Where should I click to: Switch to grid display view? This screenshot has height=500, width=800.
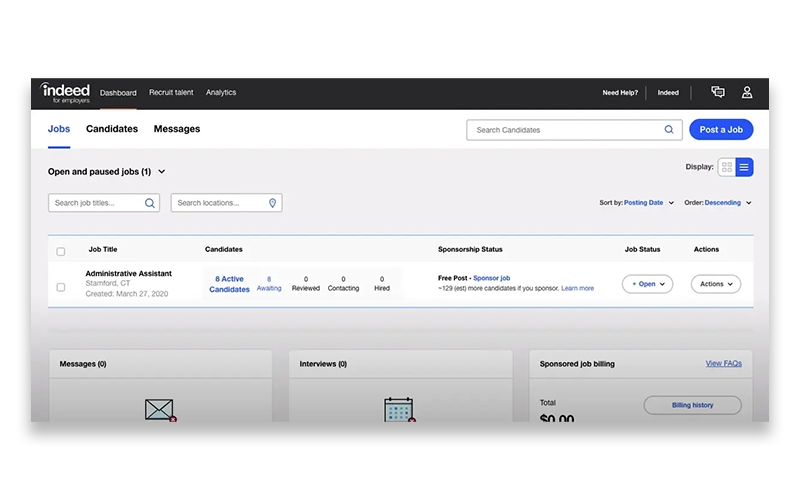coord(727,167)
